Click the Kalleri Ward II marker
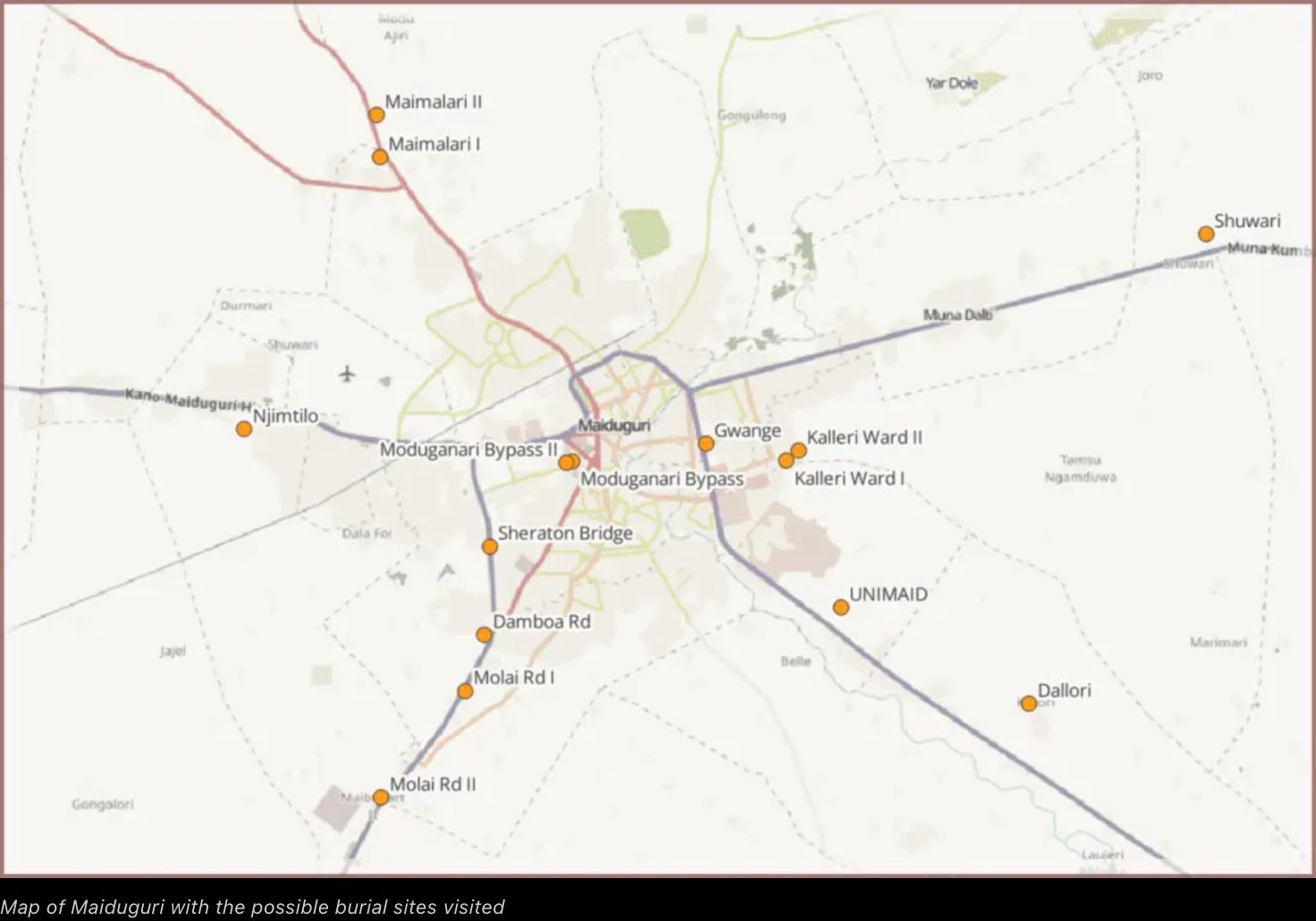The width and height of the screenshot is (1316, 921). [x=798, y=450]
